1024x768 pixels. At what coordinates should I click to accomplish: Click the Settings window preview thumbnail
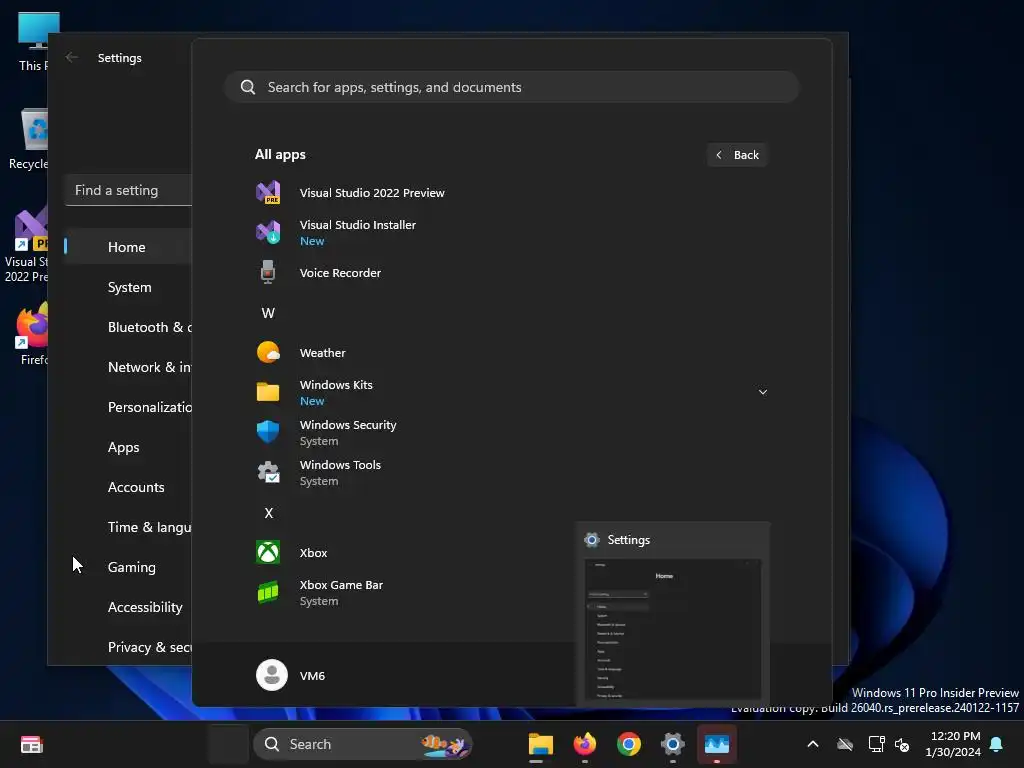(673, 630)
